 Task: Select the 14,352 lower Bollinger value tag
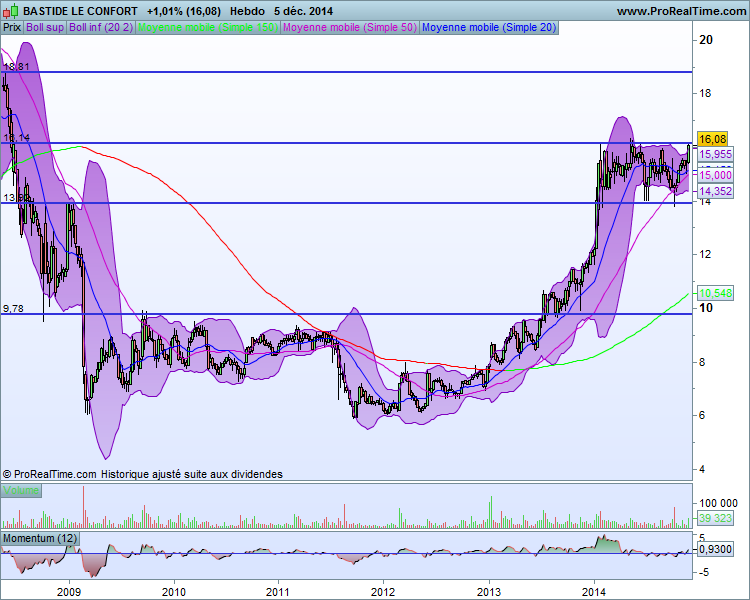(x=715, y=191)
